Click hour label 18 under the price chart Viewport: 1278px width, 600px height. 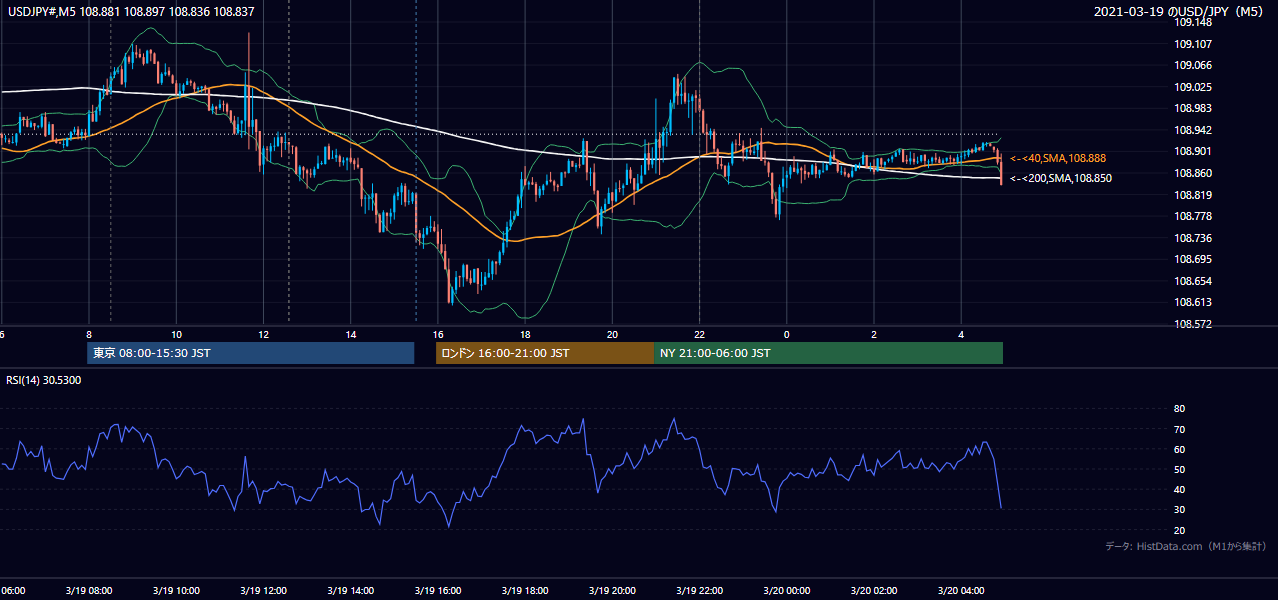point(525,334)
